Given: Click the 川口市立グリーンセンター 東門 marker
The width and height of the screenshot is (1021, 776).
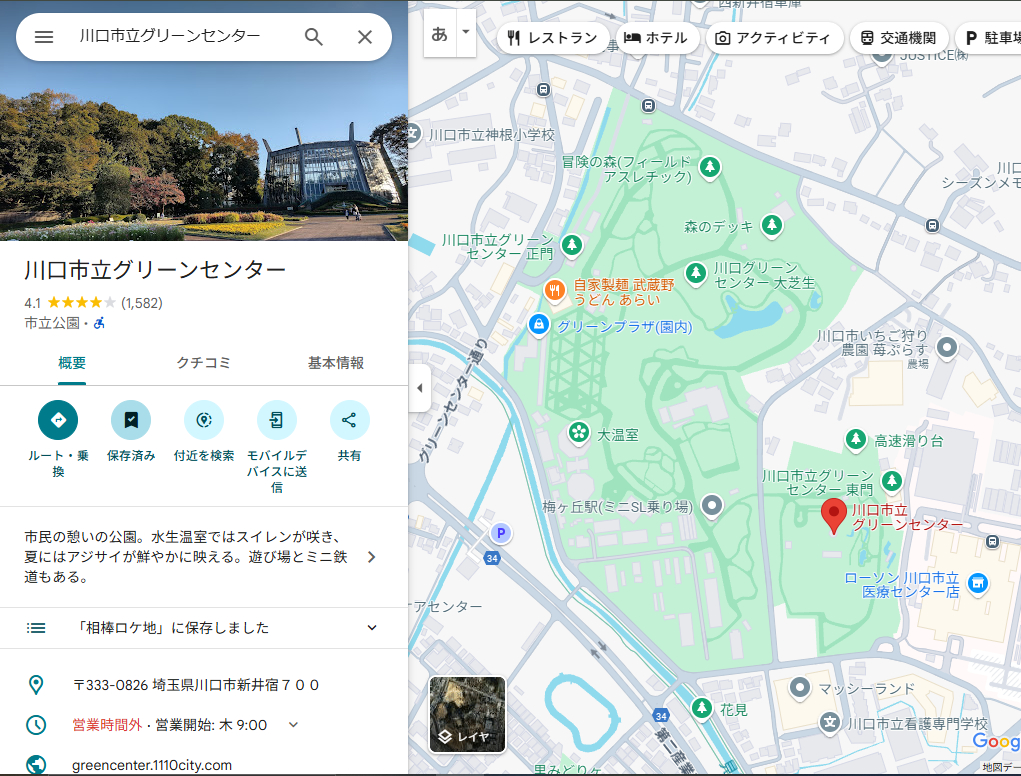Looking at the screenshot, I should [891, 482].
